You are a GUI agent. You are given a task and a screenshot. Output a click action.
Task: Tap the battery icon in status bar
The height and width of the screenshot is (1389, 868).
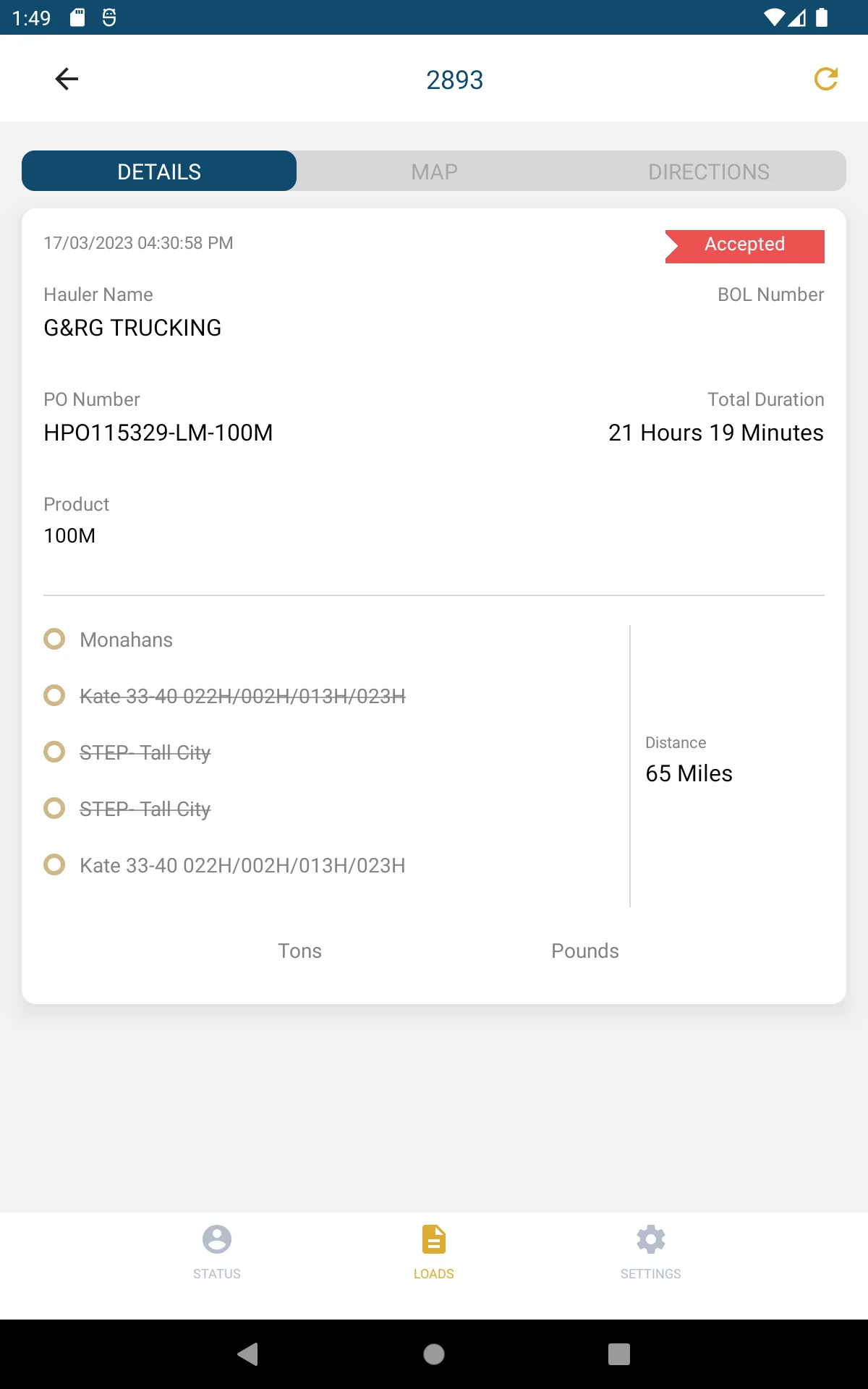pos(822,17)
